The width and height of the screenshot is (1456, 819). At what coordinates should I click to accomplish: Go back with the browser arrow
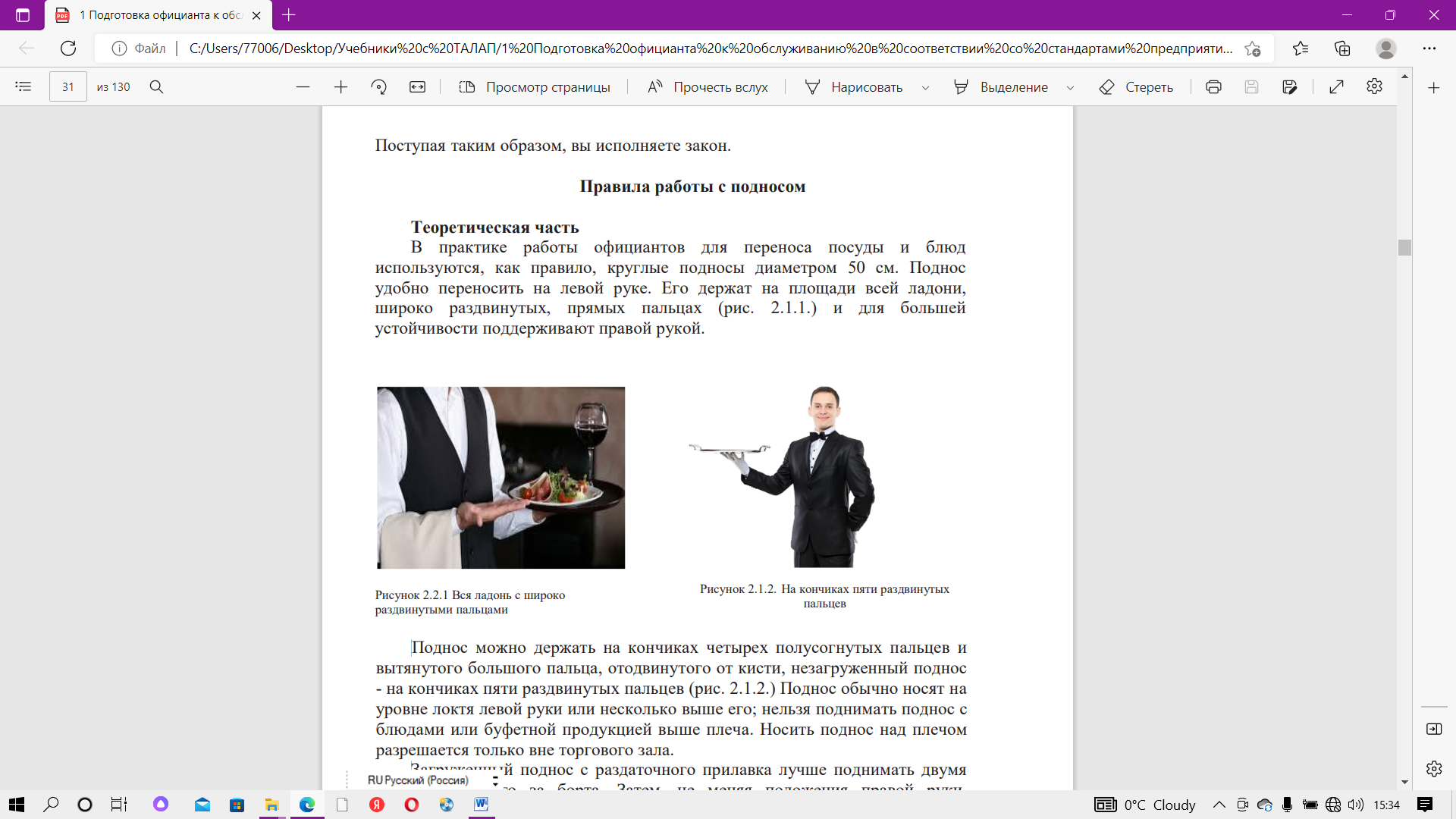click(27, 49)
